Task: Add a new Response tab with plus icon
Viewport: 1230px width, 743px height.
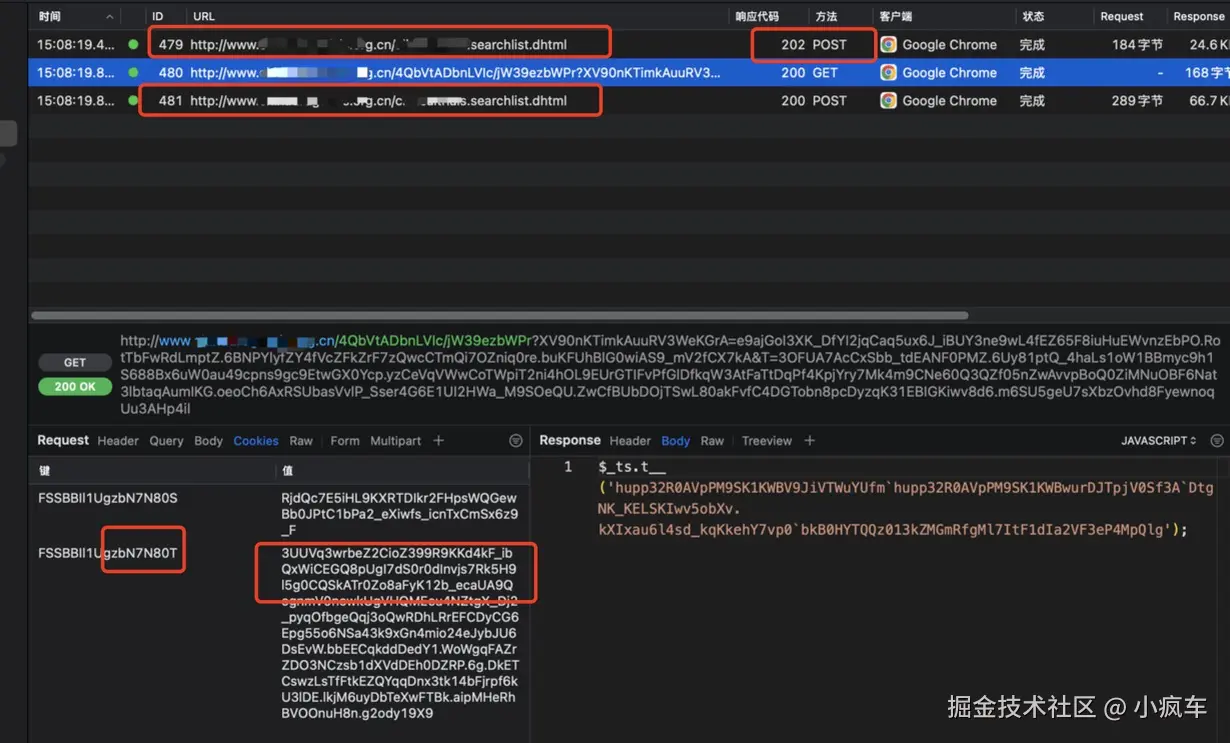Action: tap(810, 441)
